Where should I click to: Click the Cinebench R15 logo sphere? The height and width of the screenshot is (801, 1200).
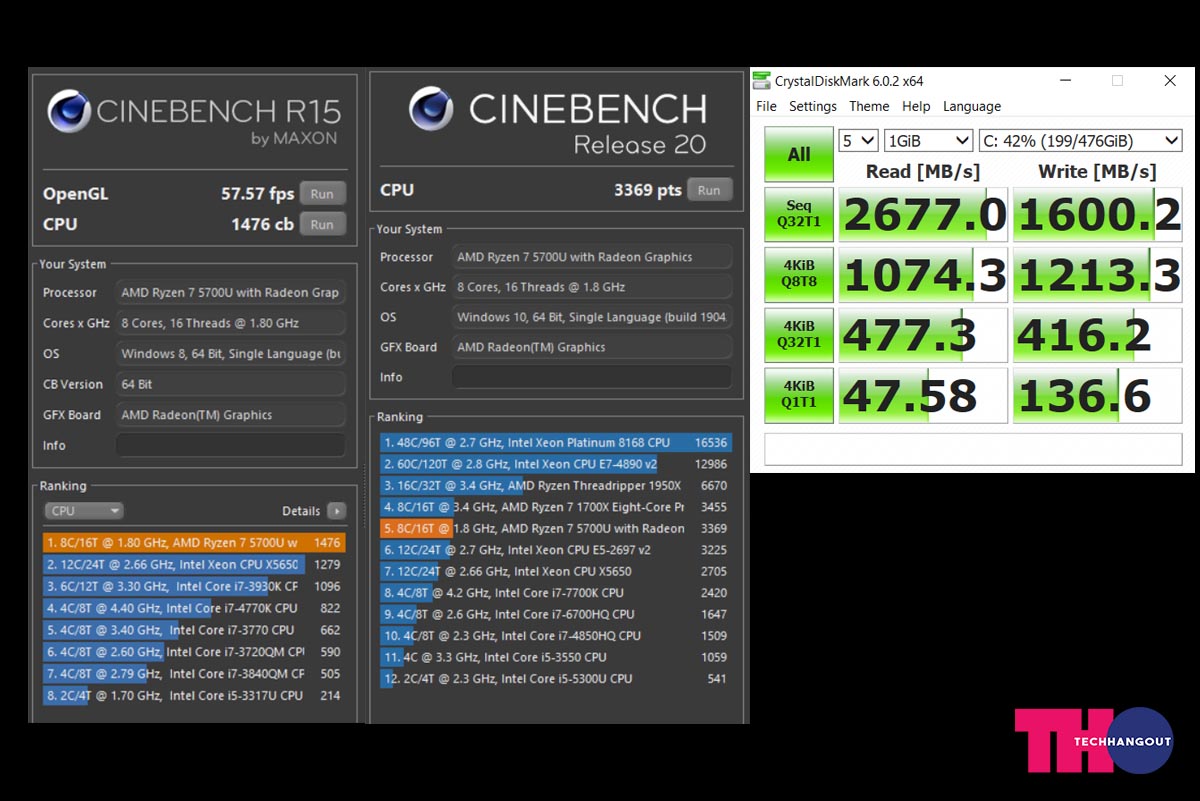[x=69, y=111]
